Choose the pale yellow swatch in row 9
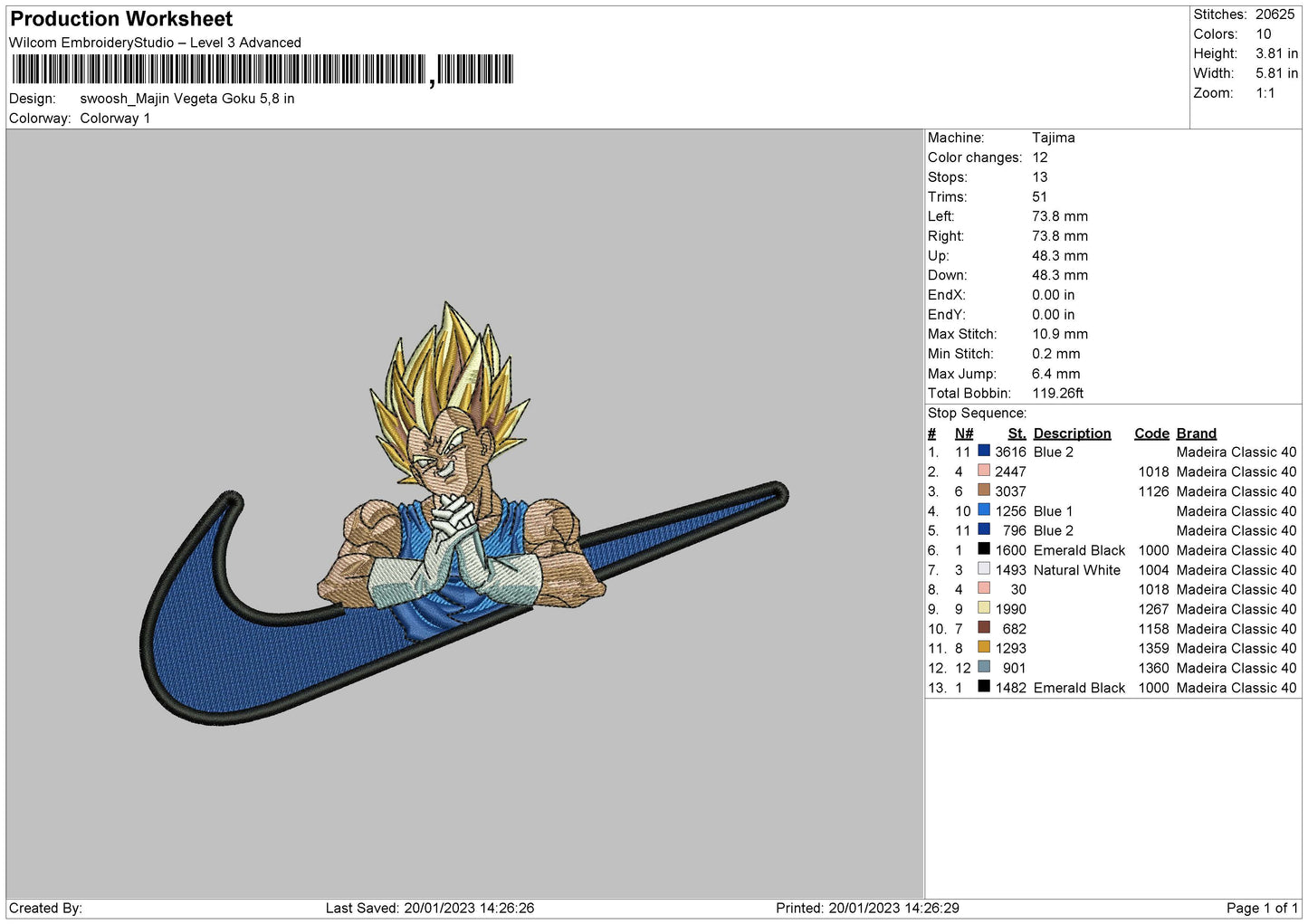Screen dimensions: 1308x924 (983, 608)
